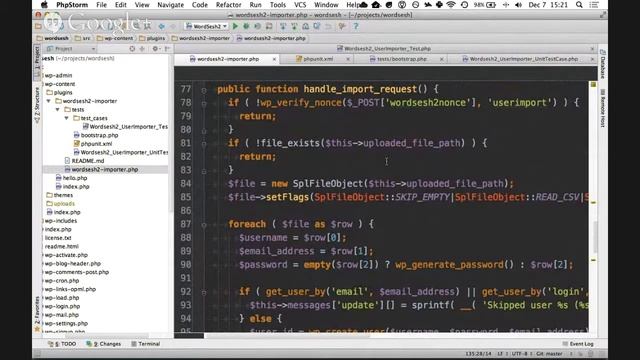This screenshot has width=640, height=360.
Task: Open the Git: master branch selector
Action: click(x=549, y=354)
